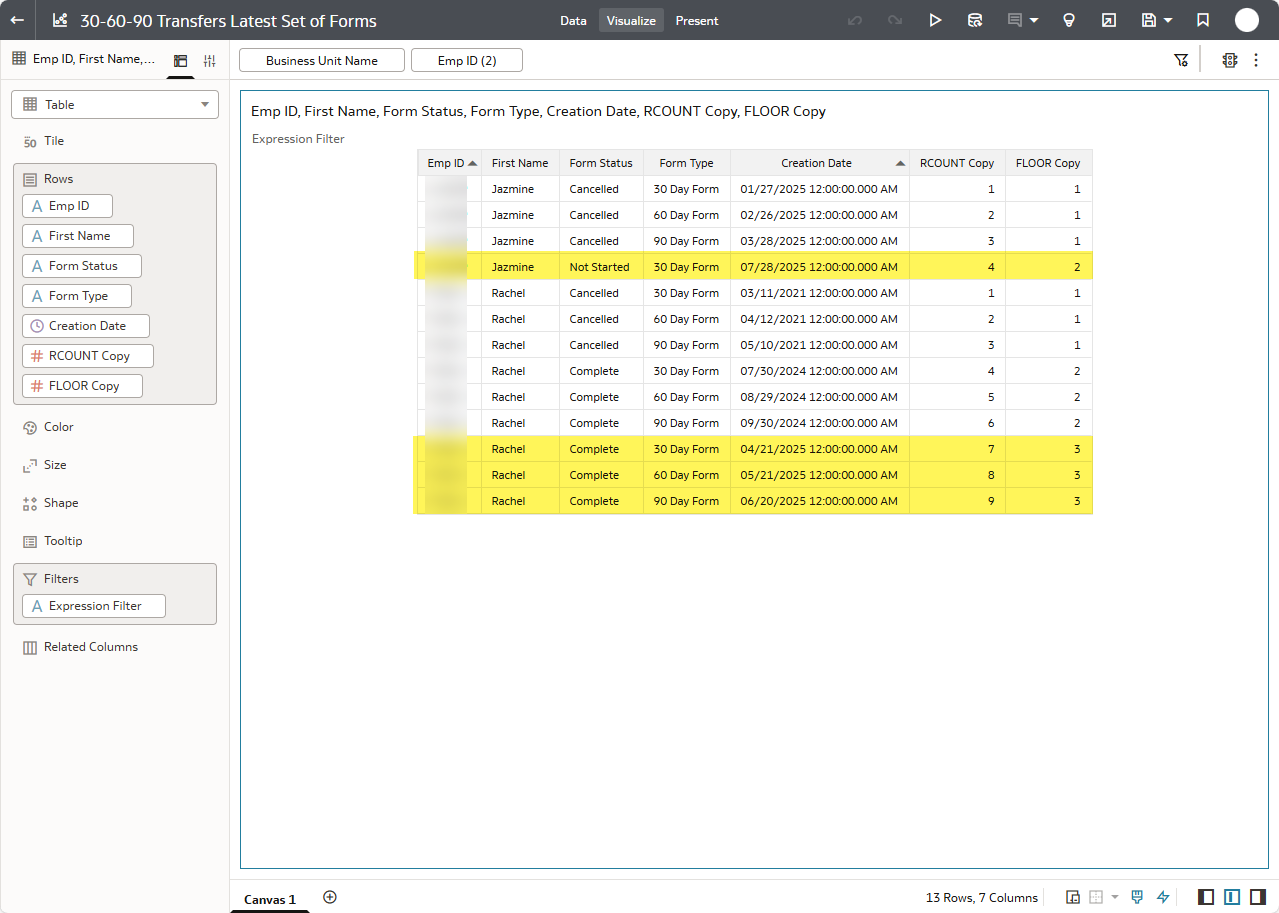Click the Undo arrow icon
This screenshot has width=1279, height=913.
pyautogui.click(x=854, y=20)
